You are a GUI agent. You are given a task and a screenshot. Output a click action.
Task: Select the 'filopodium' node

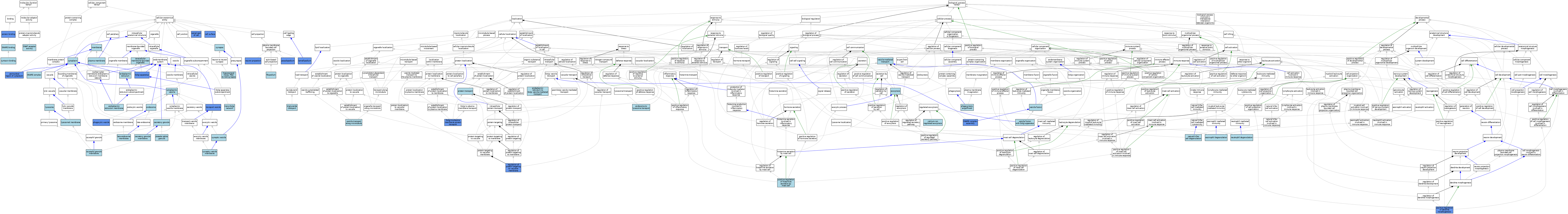click(271, 75)
